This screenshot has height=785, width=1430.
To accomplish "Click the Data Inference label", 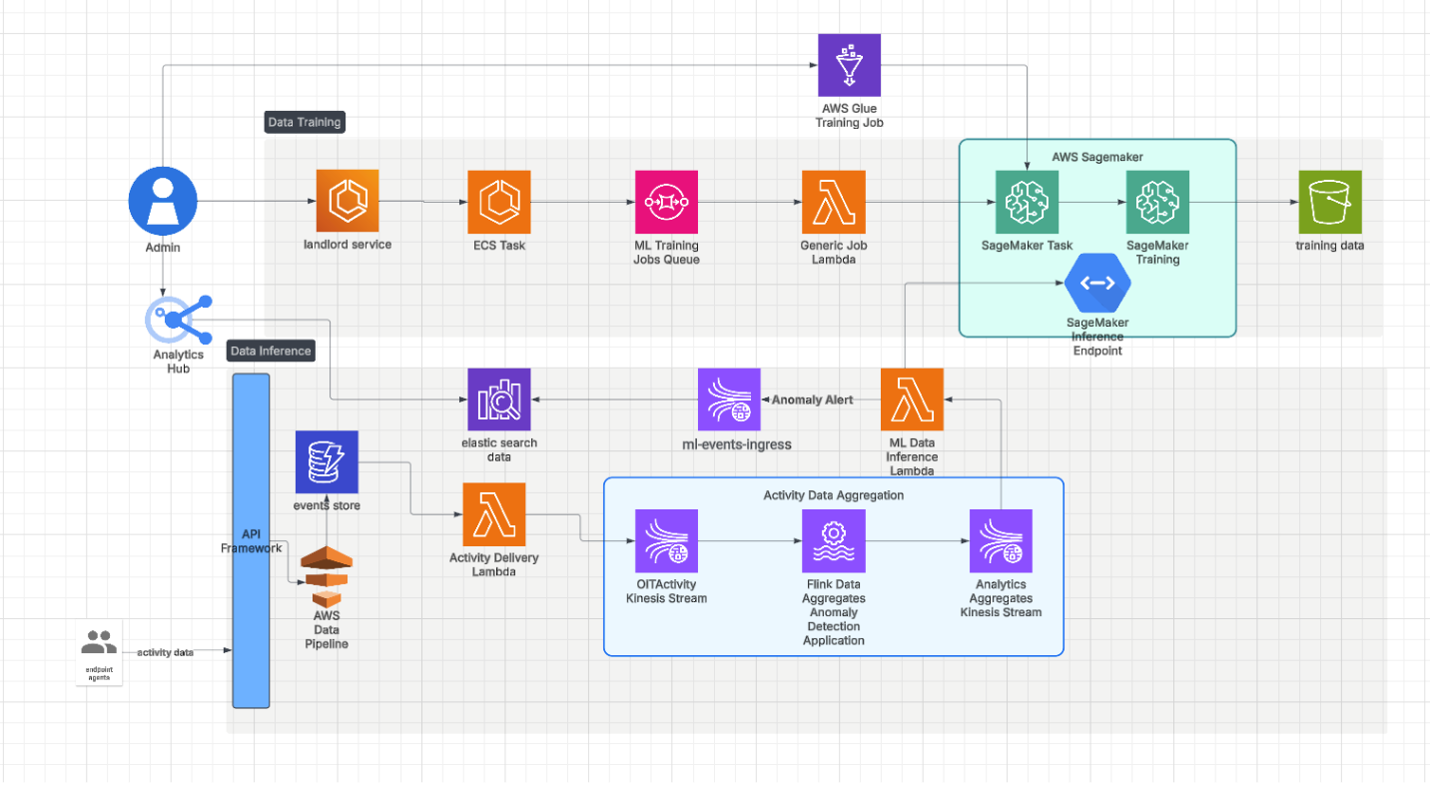I will (x=270, y=351).
